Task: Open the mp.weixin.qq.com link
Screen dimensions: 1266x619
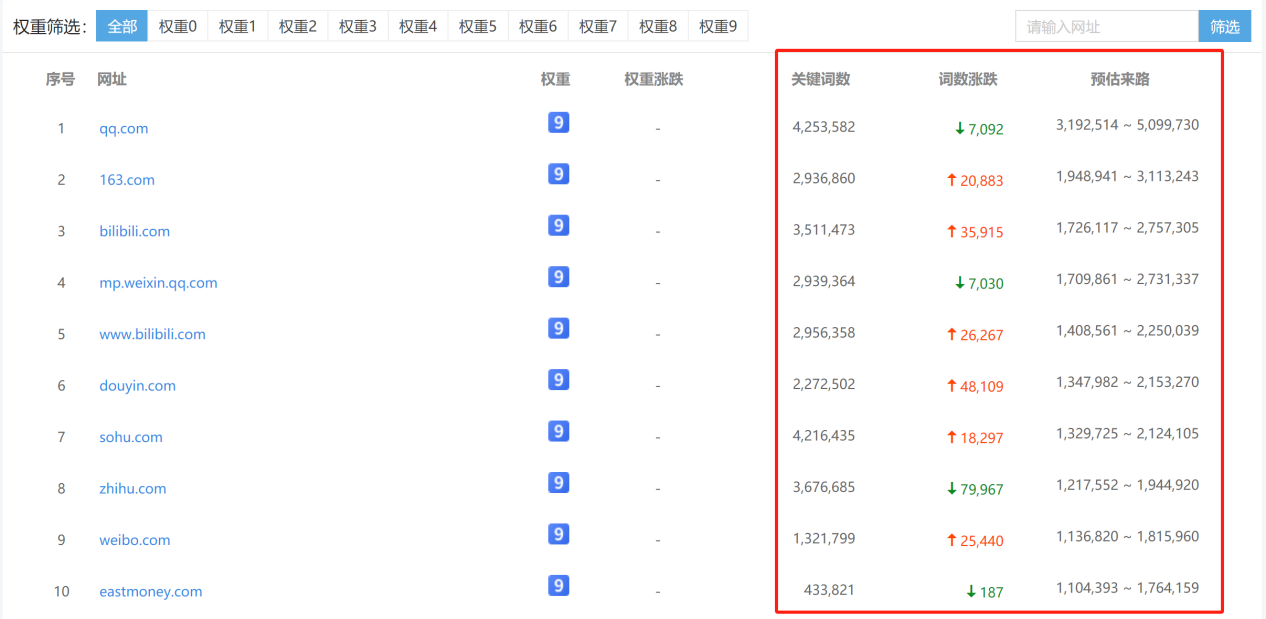Action: (158, 283)
